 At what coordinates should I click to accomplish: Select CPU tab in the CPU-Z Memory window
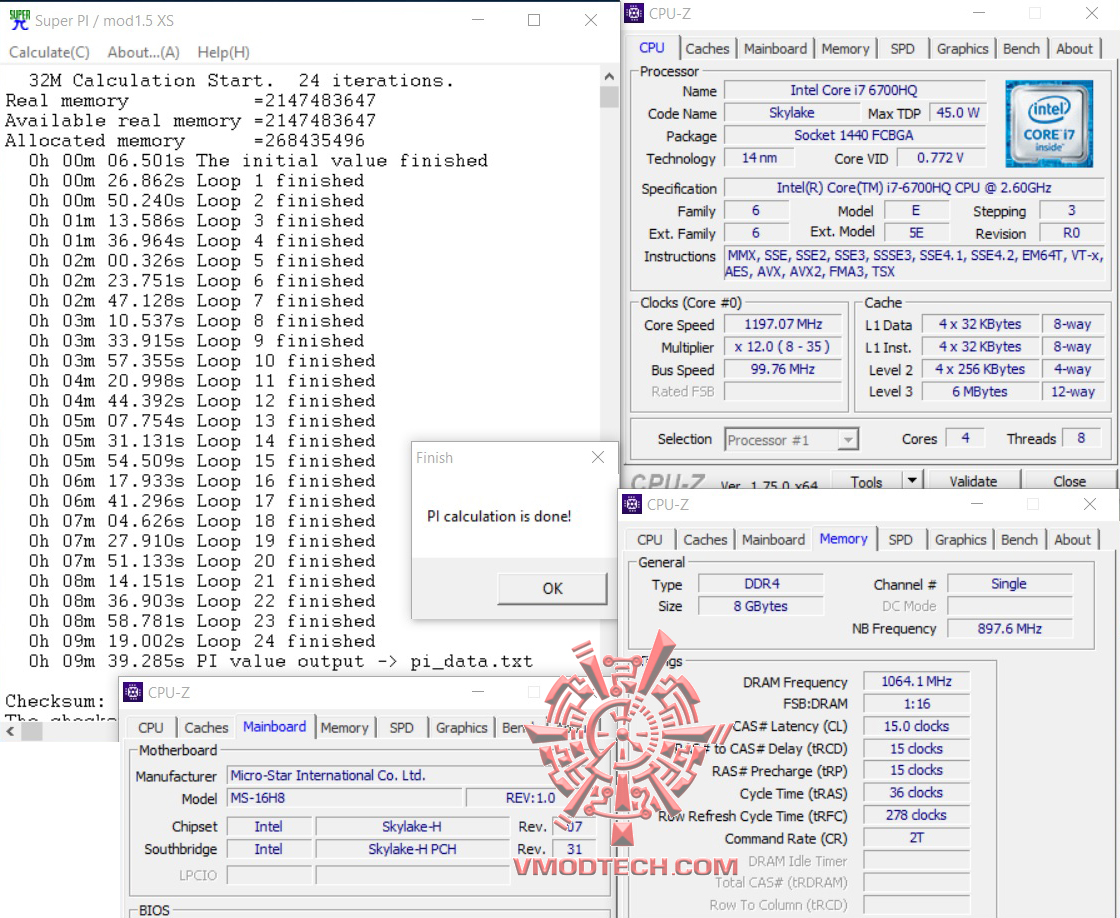click(x=649, y=539)
